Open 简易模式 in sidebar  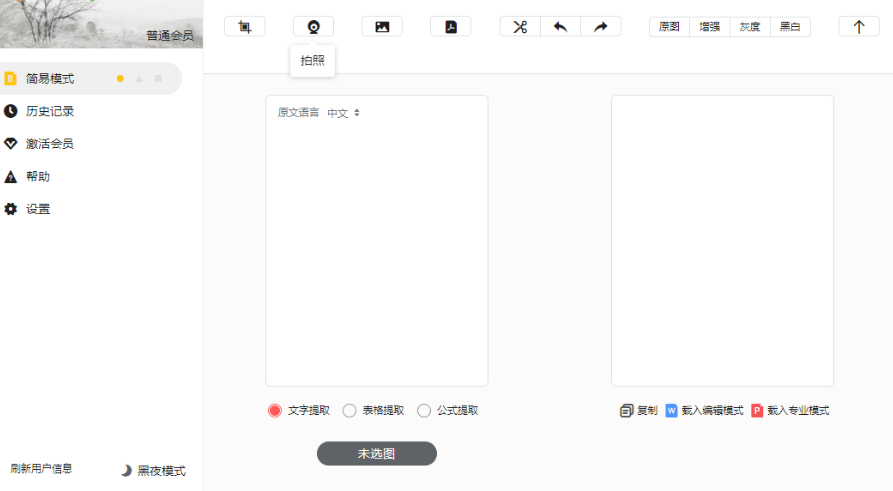[x=90, y=79]
